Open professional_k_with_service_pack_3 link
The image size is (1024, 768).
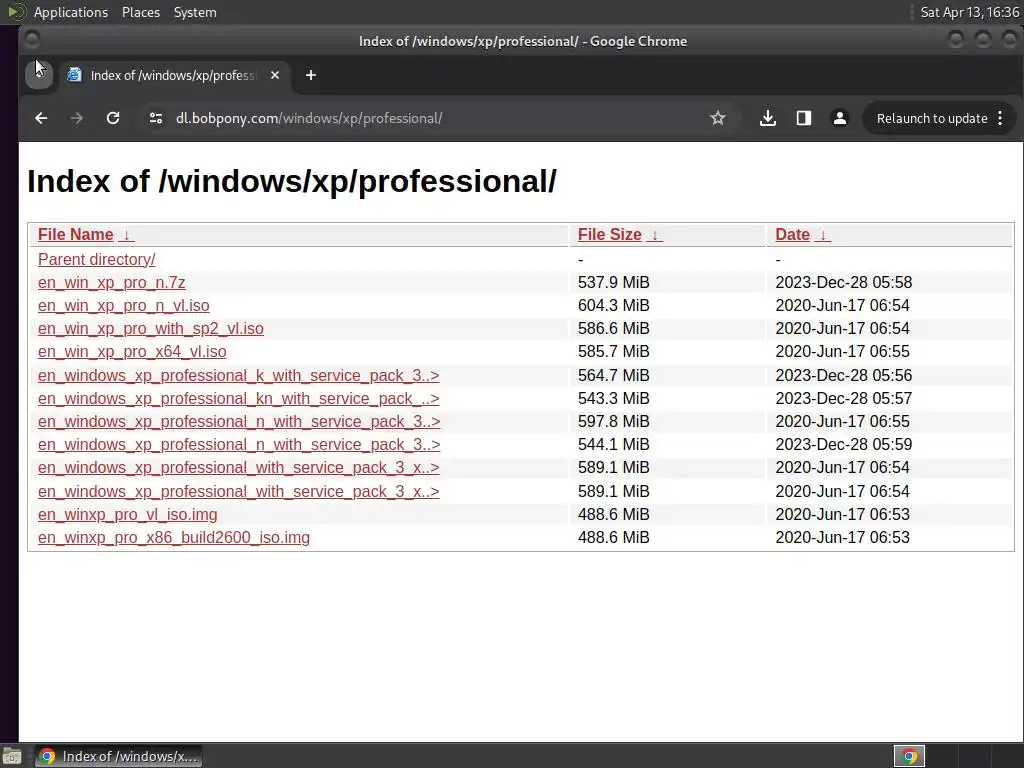click(x=238, y=376)
